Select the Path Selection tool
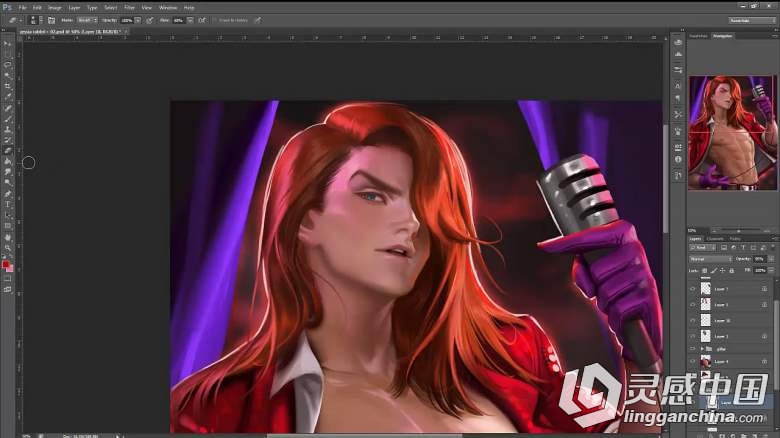The width and height of the screenshot is (780, 438). tap(7, 215)
